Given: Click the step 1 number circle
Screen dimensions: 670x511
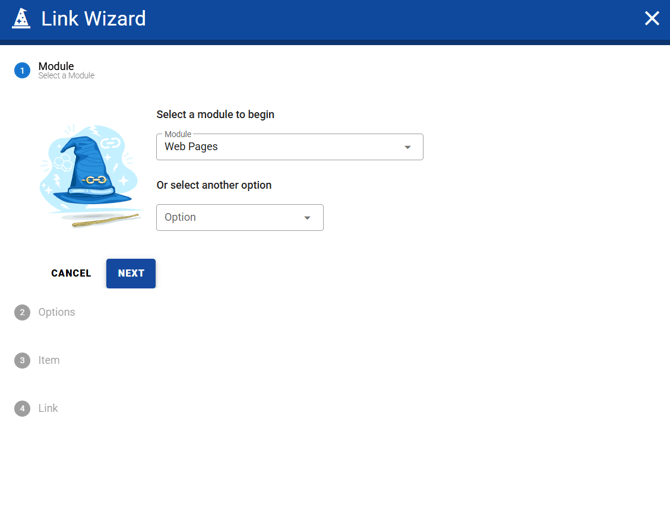Looking at the screenshot, I should [x=22, y=70].
